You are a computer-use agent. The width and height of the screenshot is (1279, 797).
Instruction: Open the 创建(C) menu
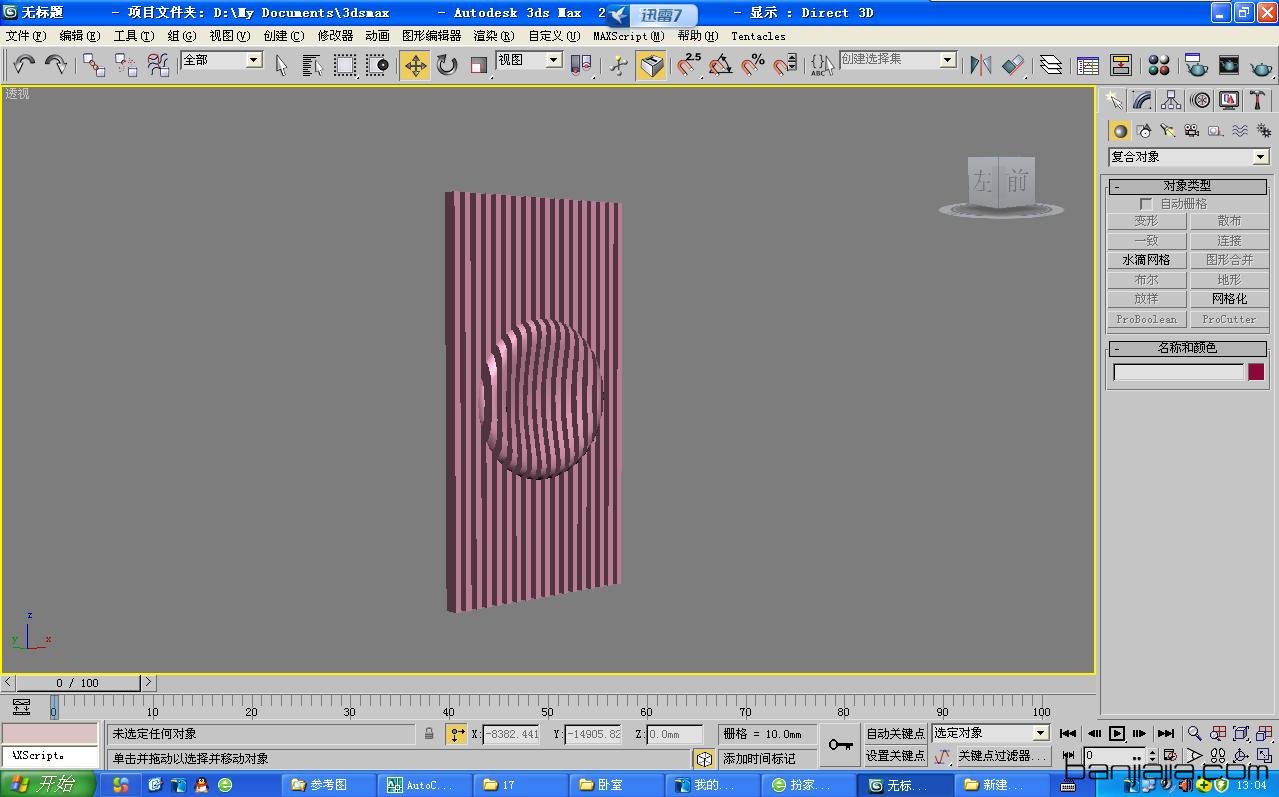coord(283,36)
